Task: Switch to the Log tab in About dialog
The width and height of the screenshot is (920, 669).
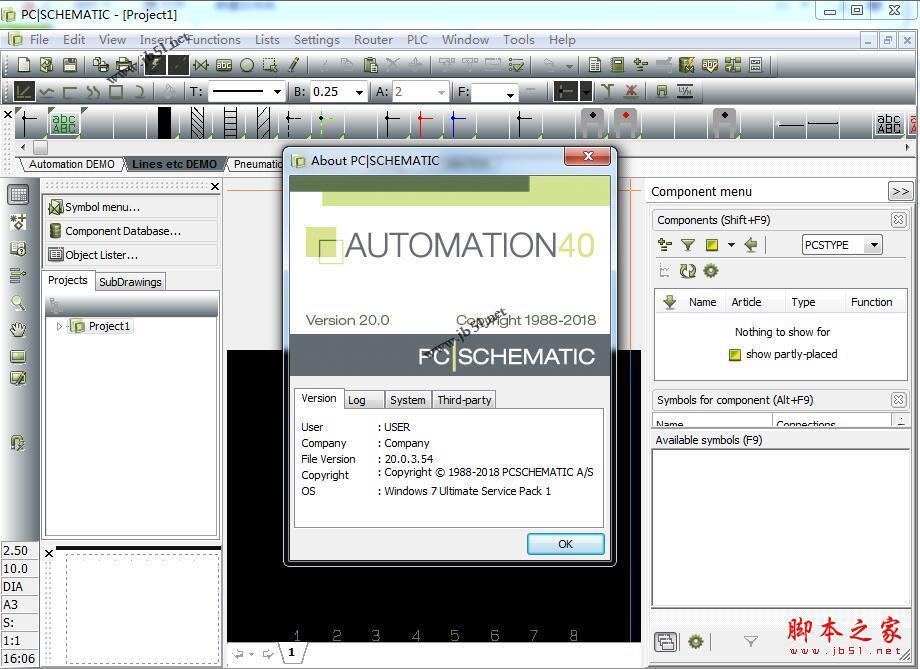Action: [364, 400]
